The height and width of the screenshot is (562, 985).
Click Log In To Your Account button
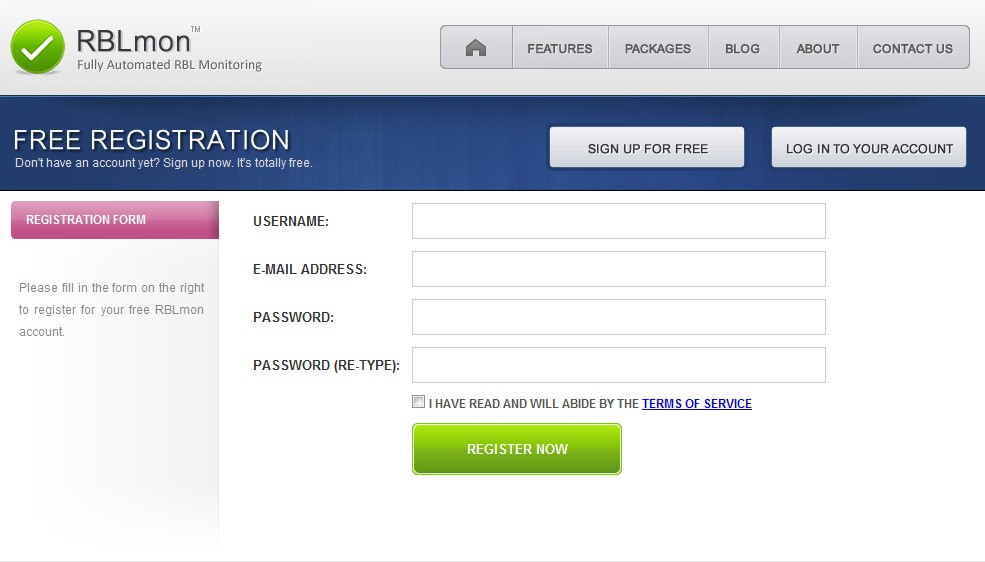(x=869, y=148)
